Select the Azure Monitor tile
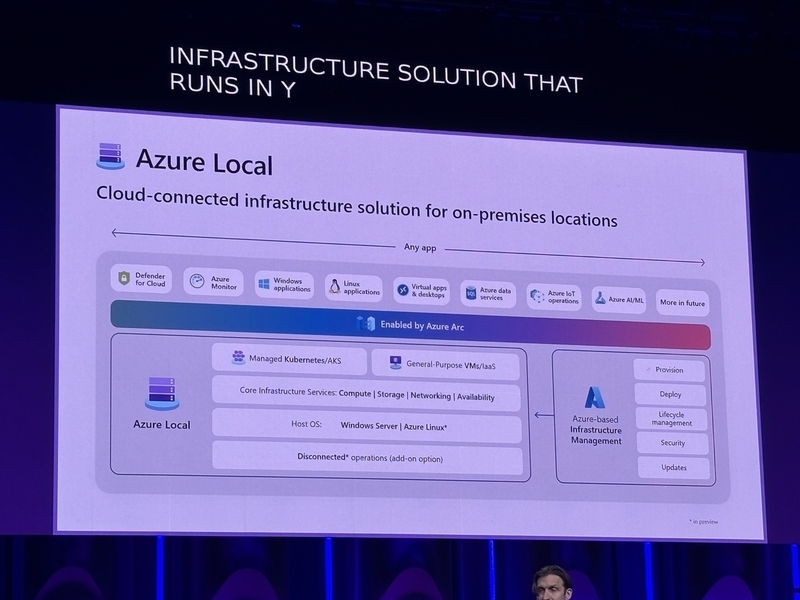This screenshot has height=600, width=800. pyautogui.click(x=213, y=282)
